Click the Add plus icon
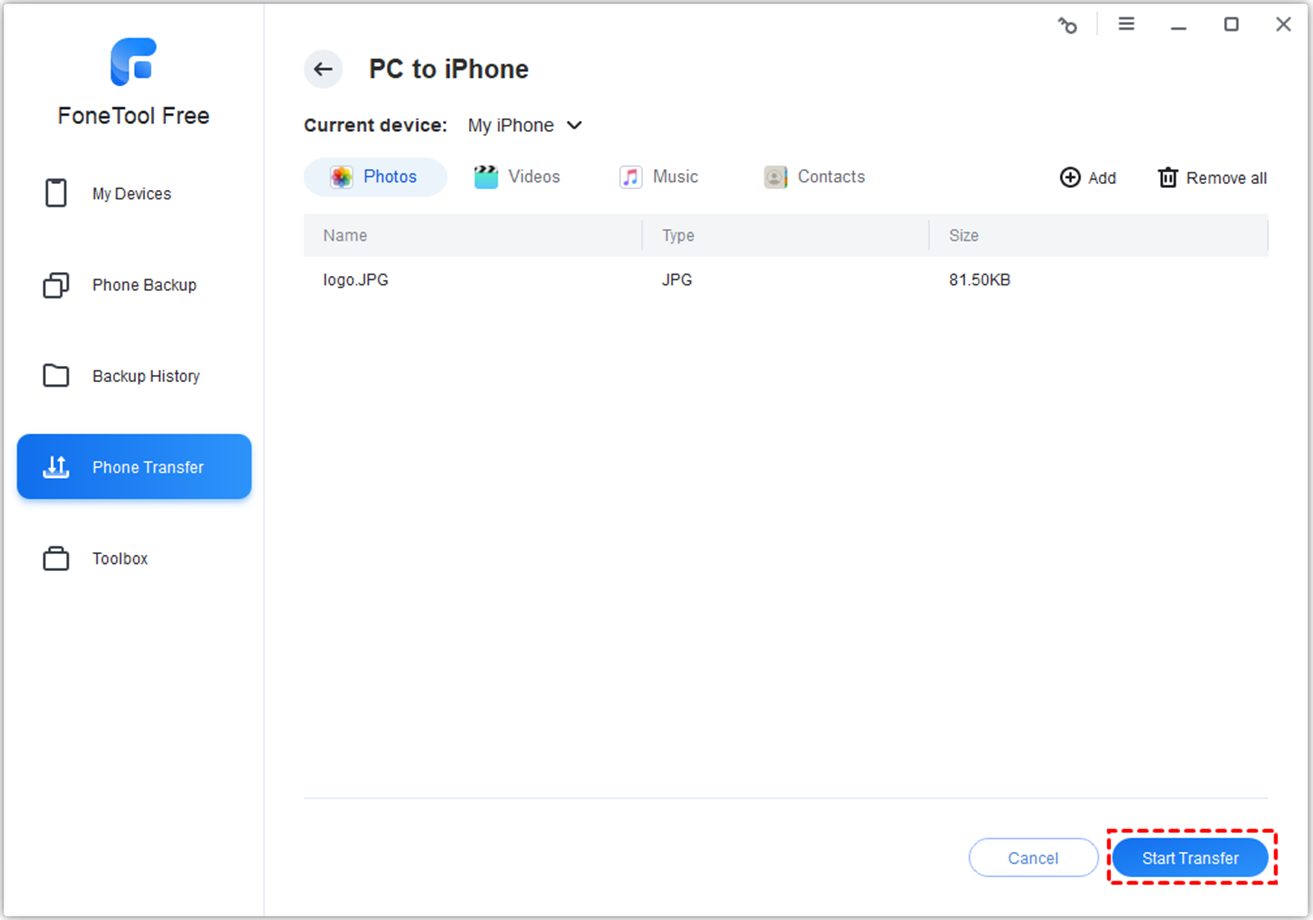 (x=1070, y=178)
